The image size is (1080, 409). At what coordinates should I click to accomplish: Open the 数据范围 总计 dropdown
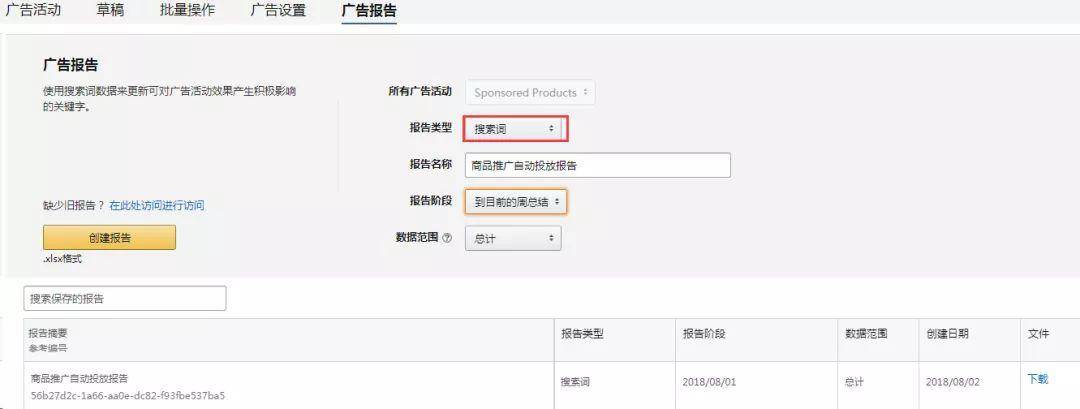[513, 238]
